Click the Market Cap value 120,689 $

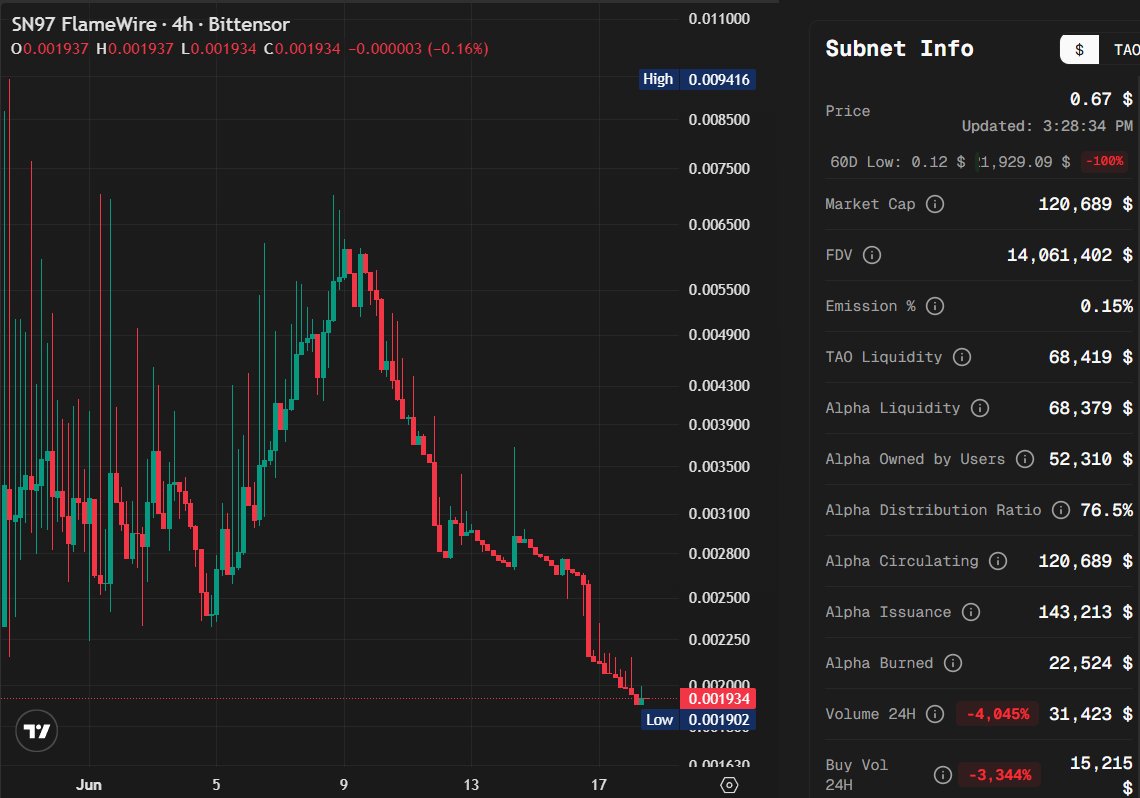pyautogui.click(x=1085, y=204)
